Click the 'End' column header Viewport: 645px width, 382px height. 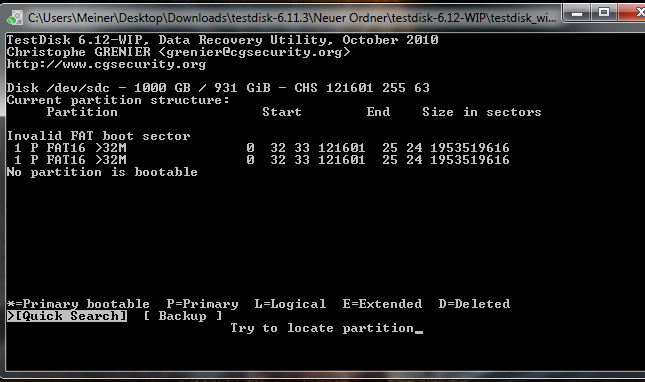click(x=378, y=112)
